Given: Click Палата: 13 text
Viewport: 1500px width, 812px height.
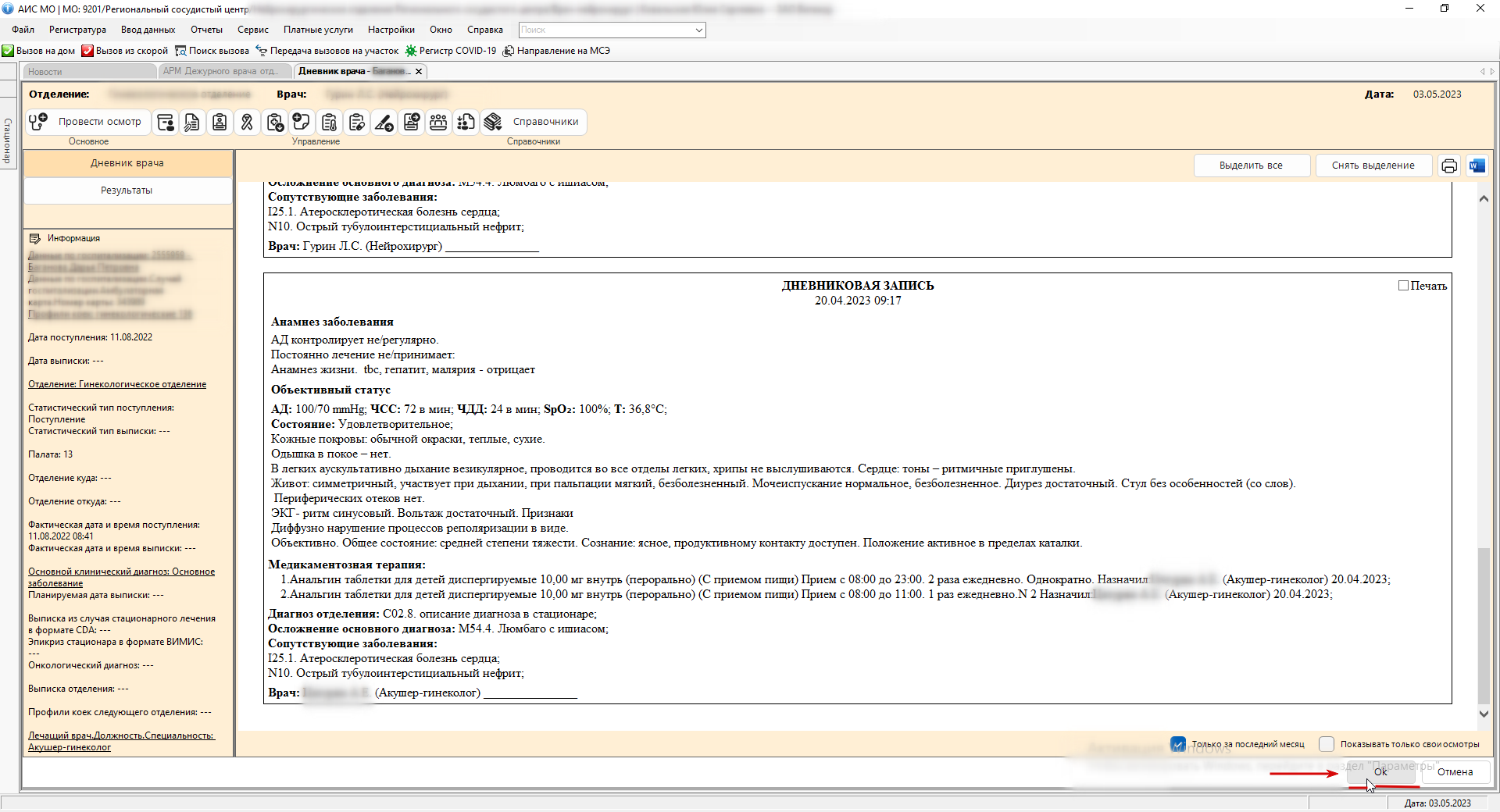Looking at the screenshot, I should [x=50, y=454].
